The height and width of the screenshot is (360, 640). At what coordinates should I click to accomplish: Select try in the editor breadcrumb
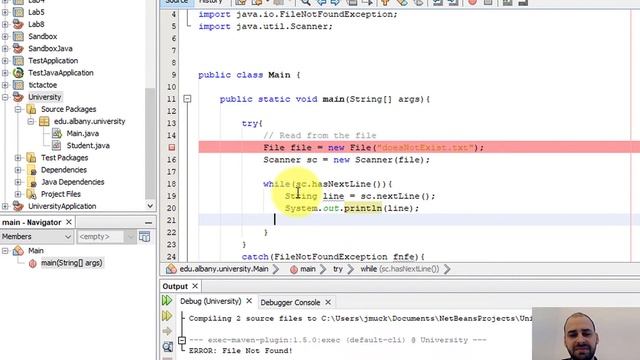coord(338,269)
